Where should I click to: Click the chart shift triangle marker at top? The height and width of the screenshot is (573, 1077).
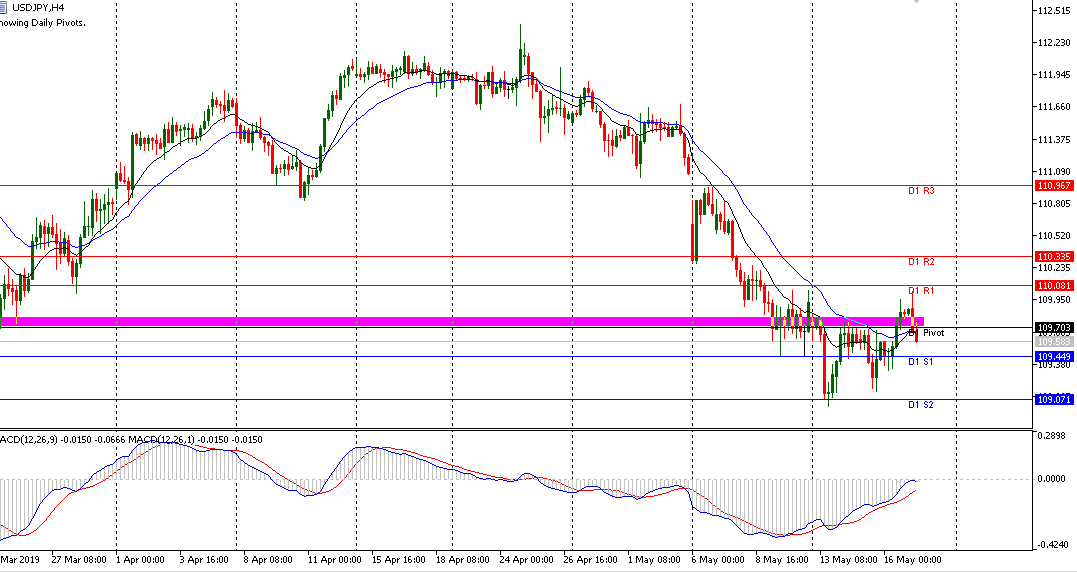(x=914, y=3)
